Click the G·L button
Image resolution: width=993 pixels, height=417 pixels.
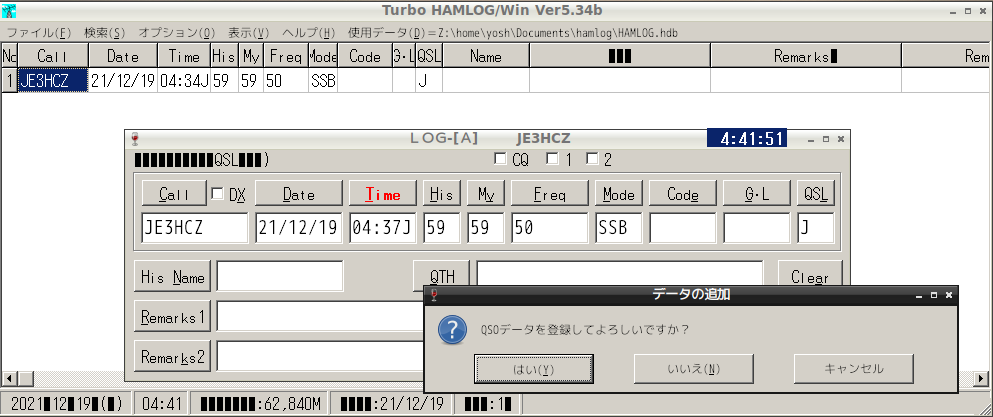(x=757, y=193)
